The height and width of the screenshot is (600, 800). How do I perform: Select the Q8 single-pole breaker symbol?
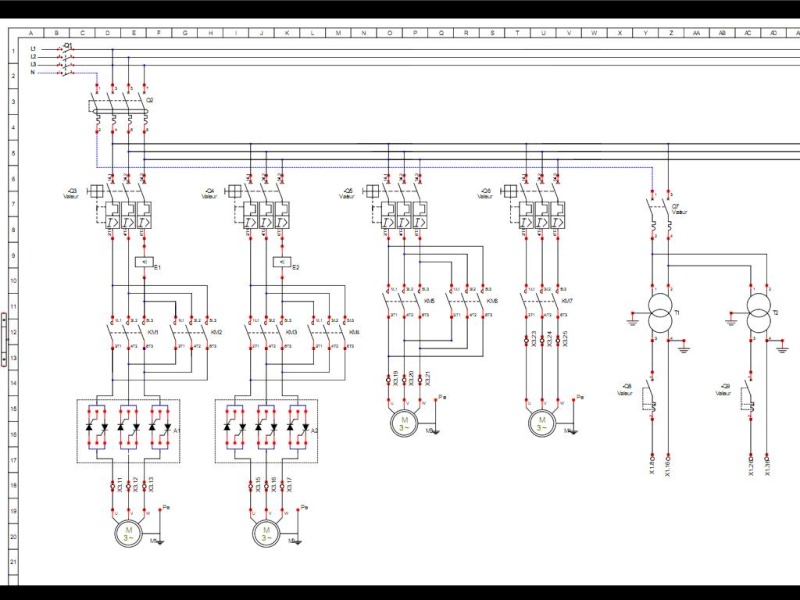[x=648, y=398]
